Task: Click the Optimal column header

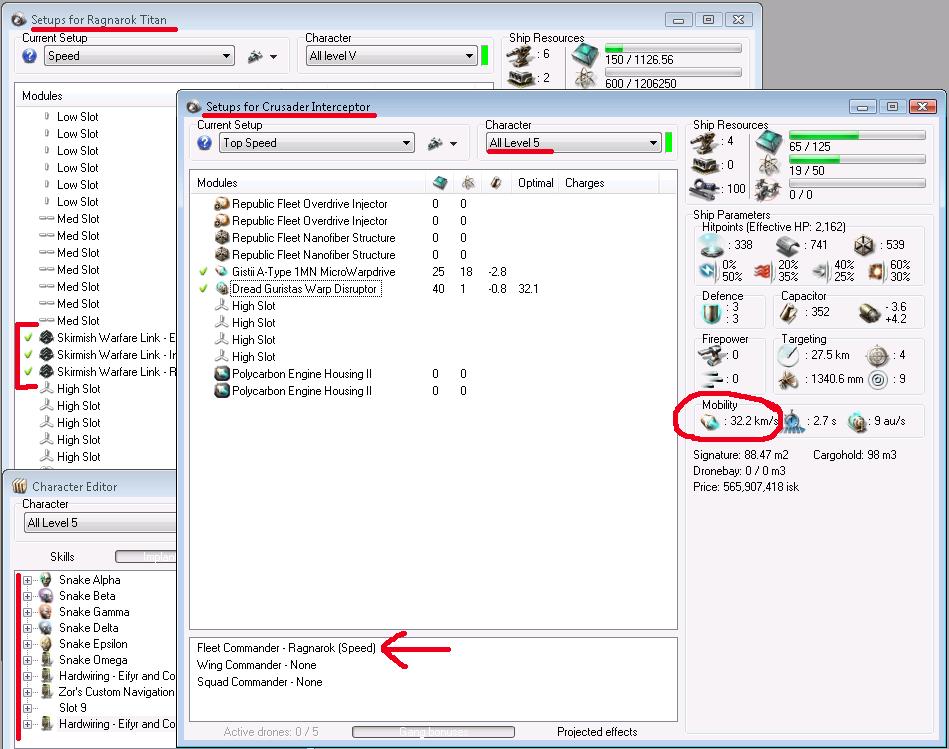Action: click(536, 183)
